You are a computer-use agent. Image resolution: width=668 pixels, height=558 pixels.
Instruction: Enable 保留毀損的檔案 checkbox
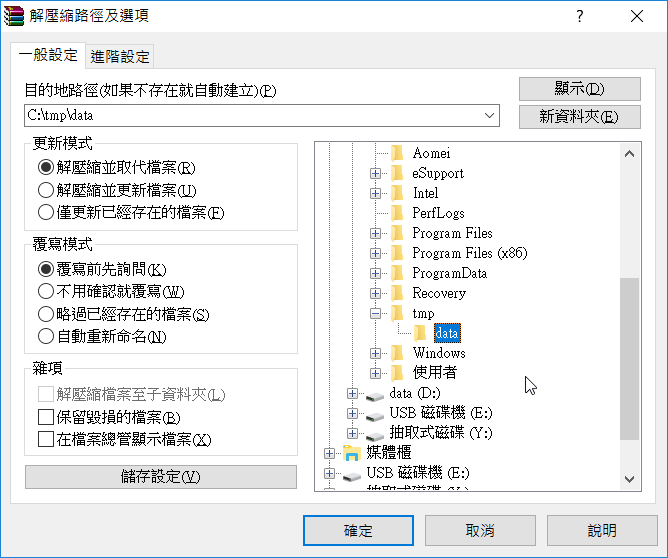[x=109, y=417]
